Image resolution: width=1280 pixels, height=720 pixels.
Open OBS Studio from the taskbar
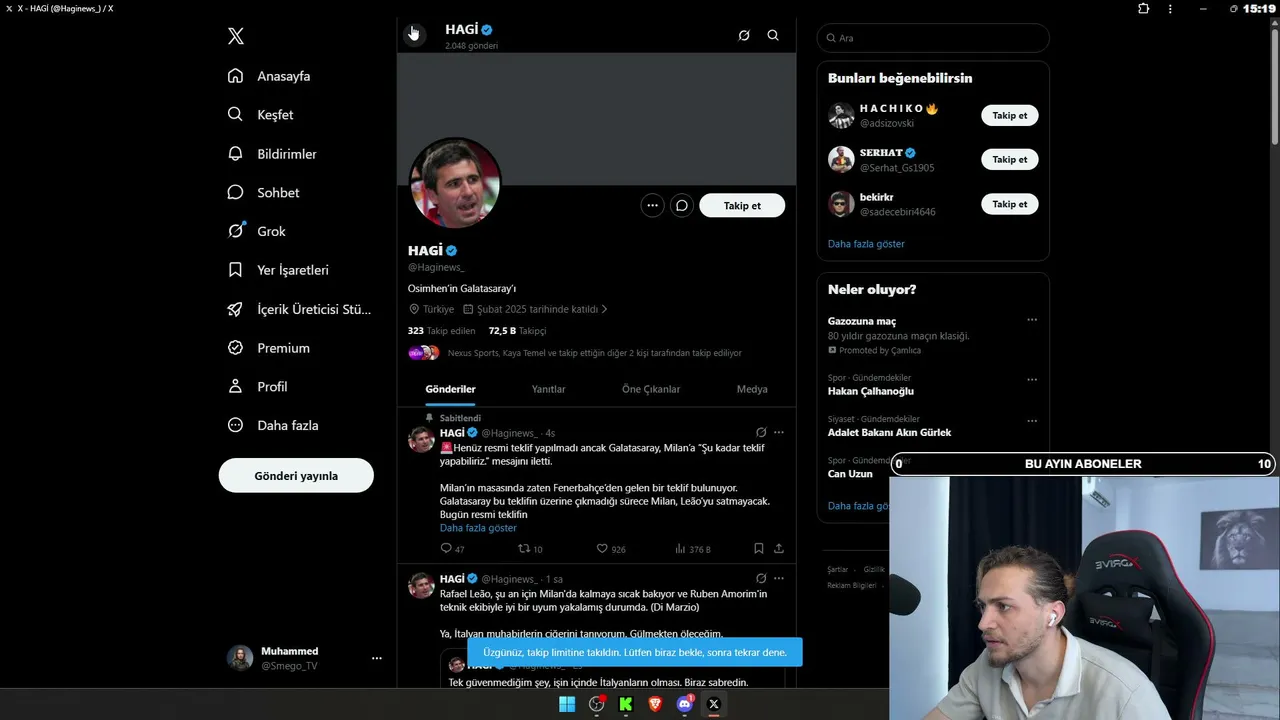coord(597,704)
